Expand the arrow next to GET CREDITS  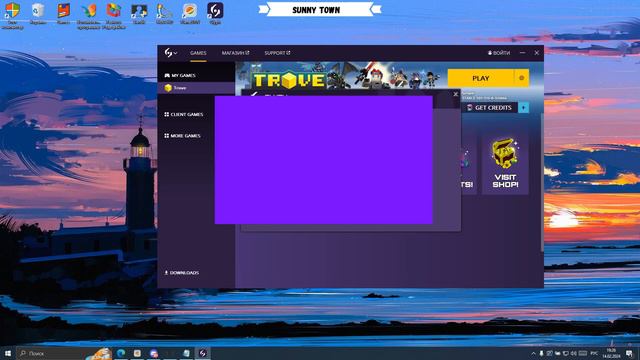click(523, 107)
